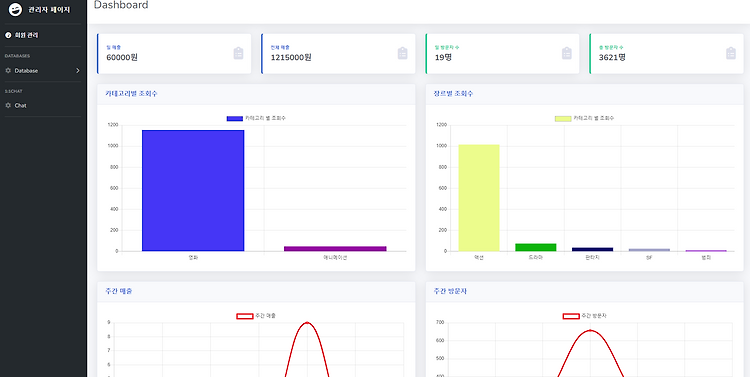Toggle the red 주간 매출 legend
Viewport: 750px width, 377px height.
click(256, 316)
